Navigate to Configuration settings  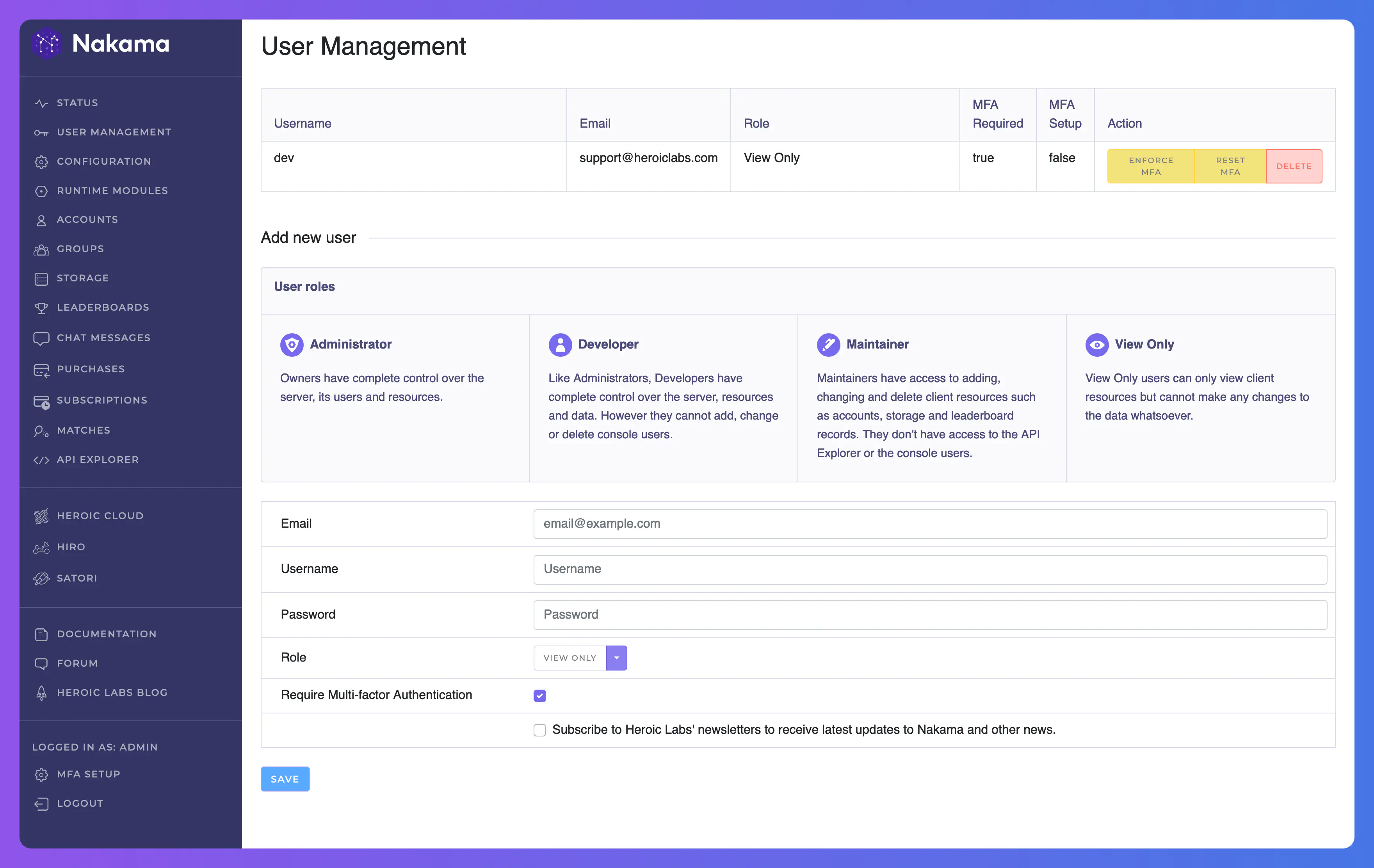pyautogui.click(x=103, y=160)
